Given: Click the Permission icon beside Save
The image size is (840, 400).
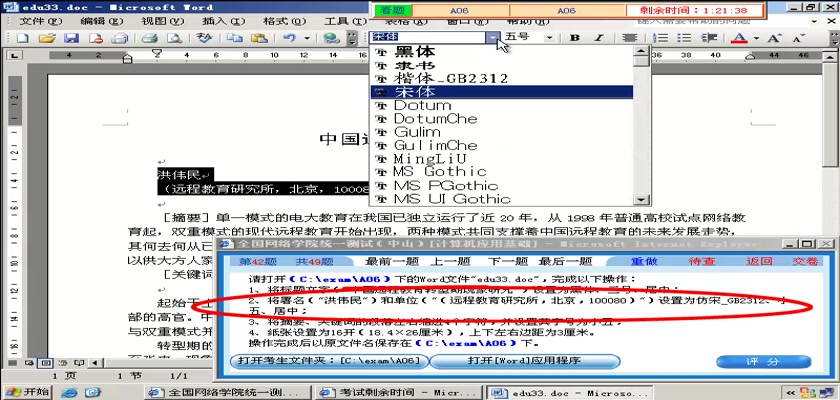Looking at the screenshot, I should pyautogui.click(x=95, y=38).
